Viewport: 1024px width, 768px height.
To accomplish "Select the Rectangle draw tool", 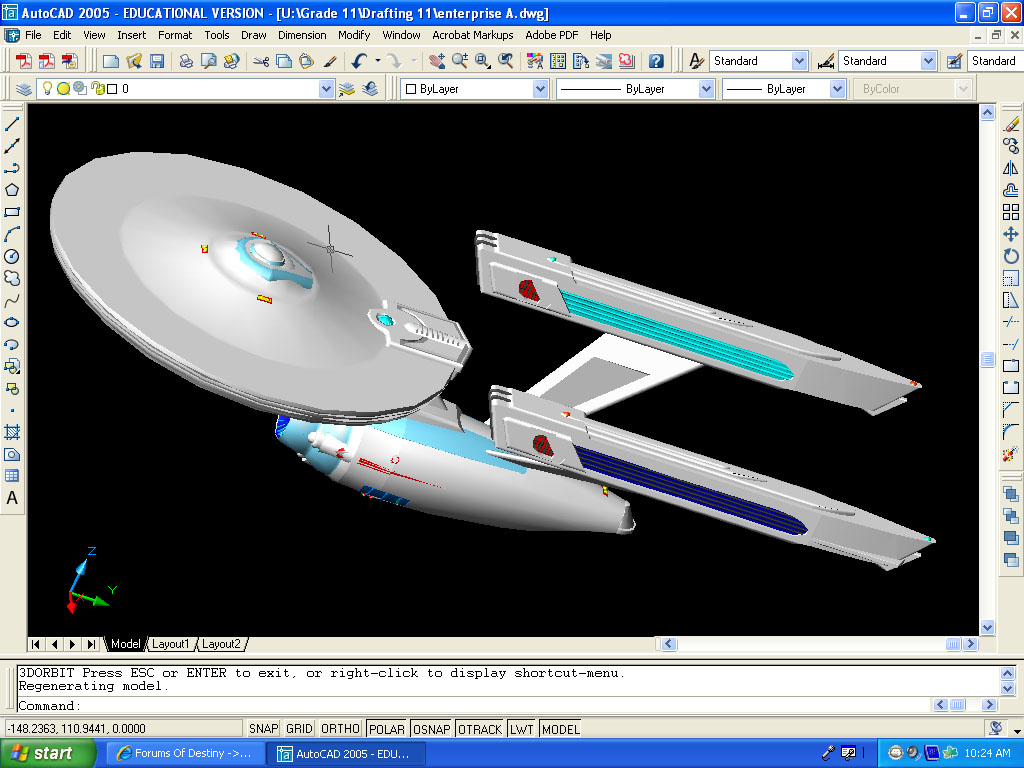I will point(12,212).
